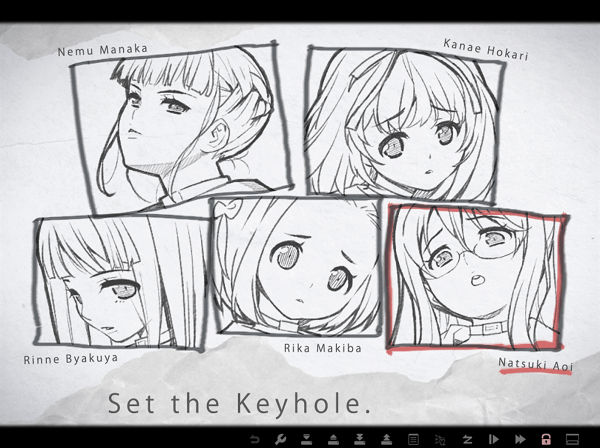The width and height of the screenshot is (600, 448).
Task: Select Nemu Manaka's portrait sketch
Action: click(x=182, y=128)
